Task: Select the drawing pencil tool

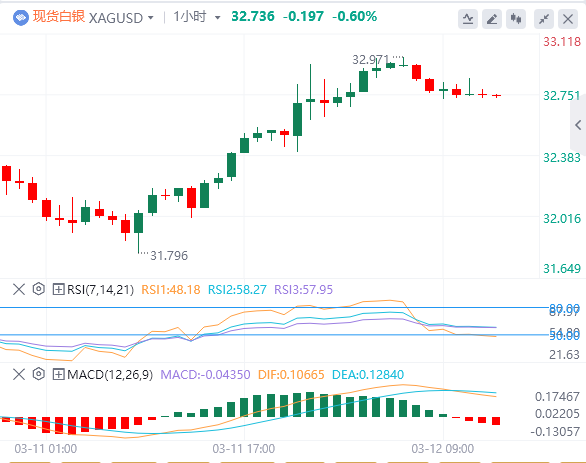Action: 492,19
